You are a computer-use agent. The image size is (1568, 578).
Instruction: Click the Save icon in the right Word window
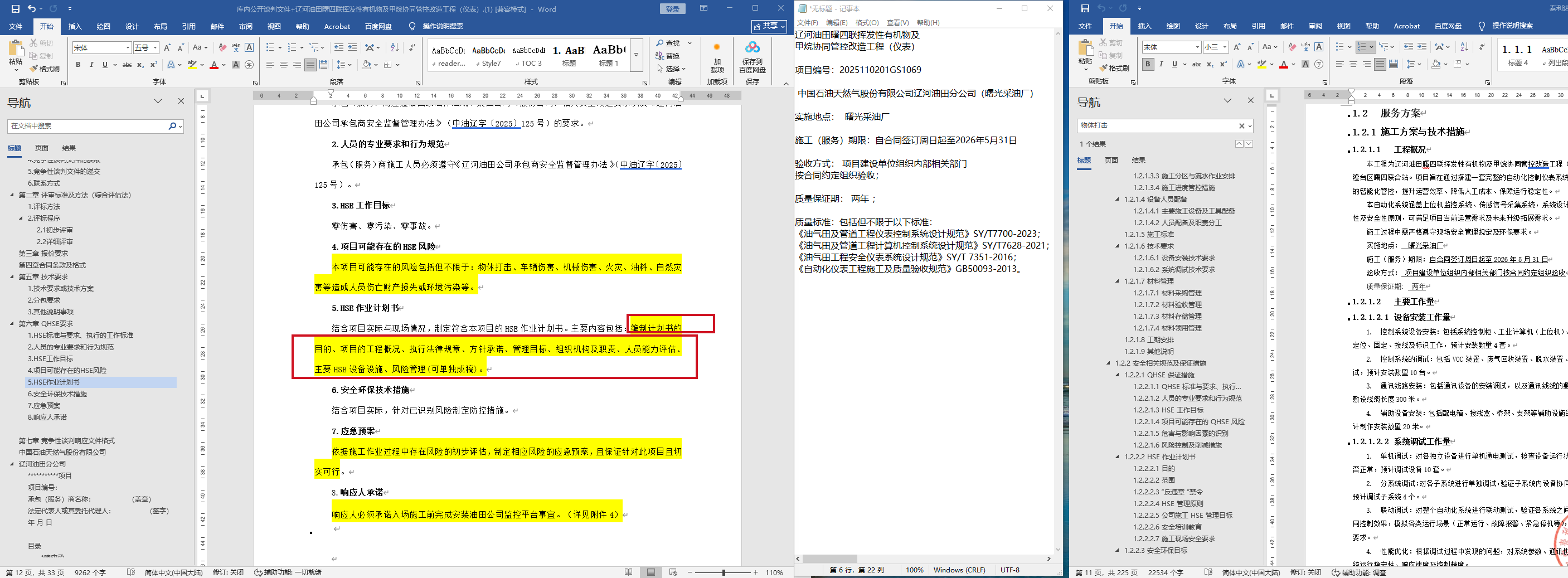point(1085,8)
